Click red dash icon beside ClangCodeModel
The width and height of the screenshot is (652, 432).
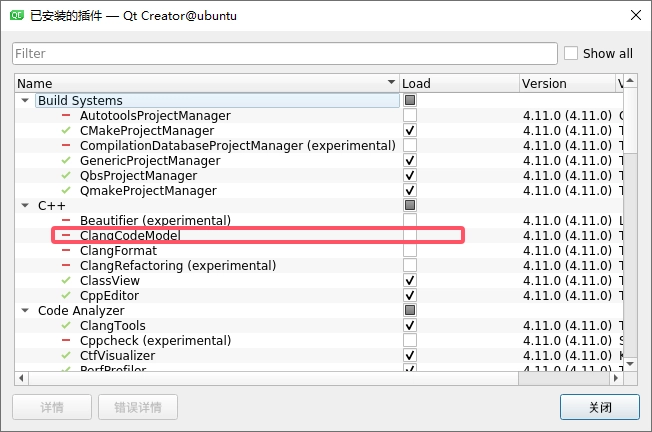coord(66,236)
